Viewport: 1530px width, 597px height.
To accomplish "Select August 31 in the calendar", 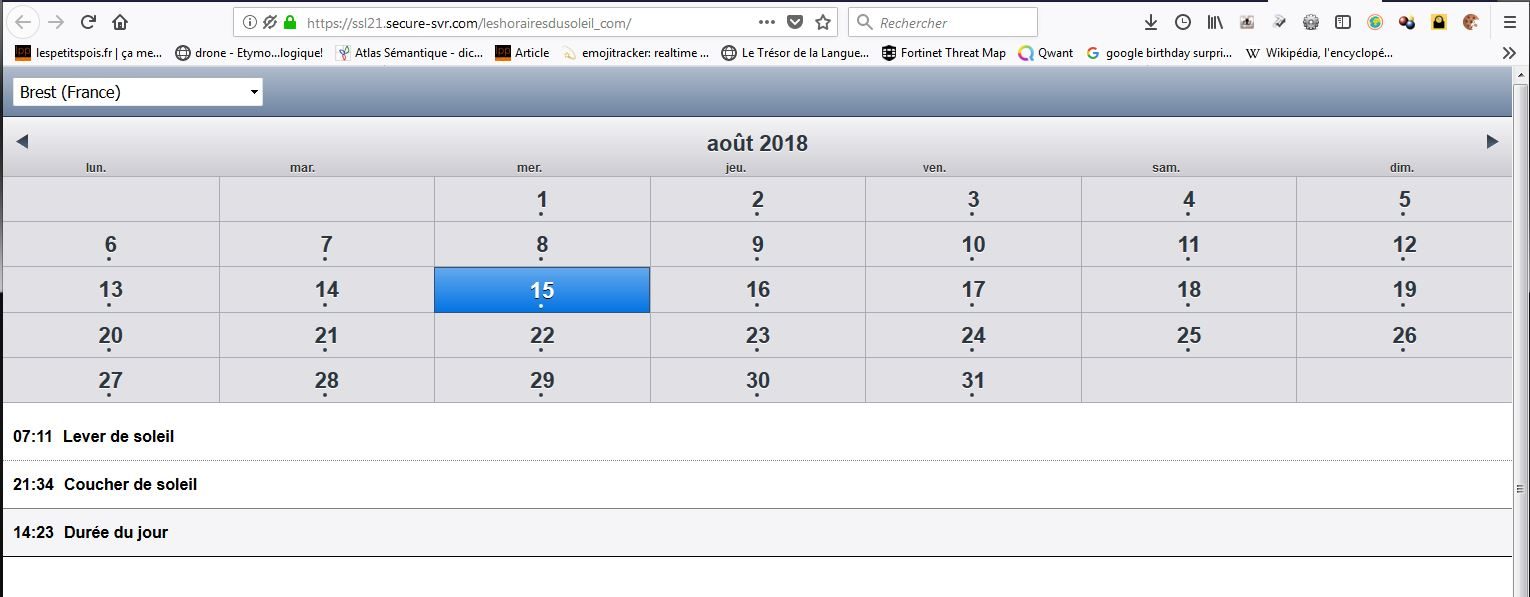I will pos(973,380).
